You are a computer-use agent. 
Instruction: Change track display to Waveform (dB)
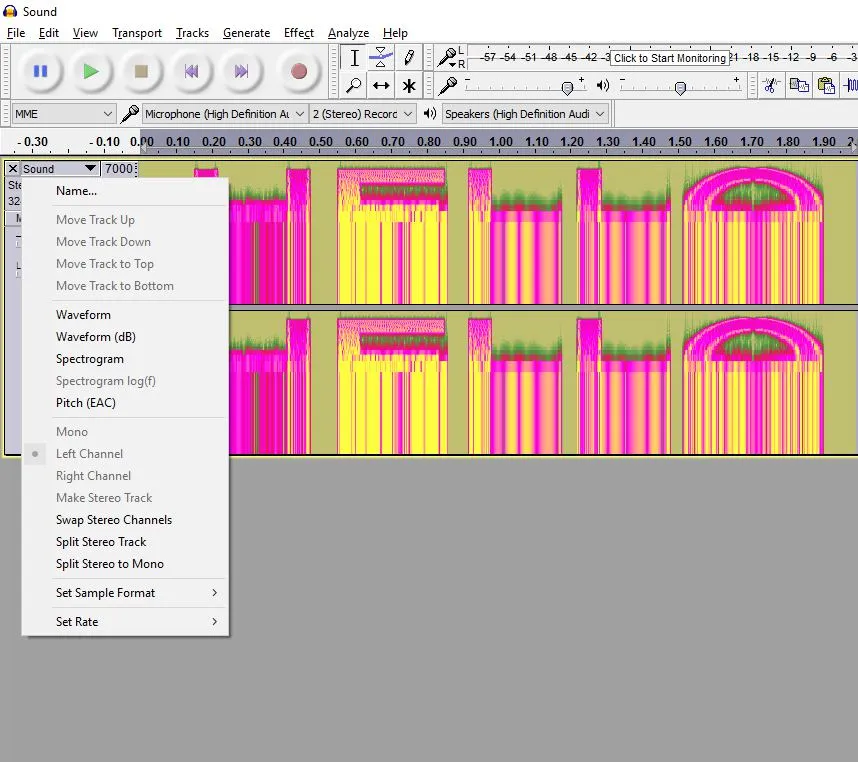[x=95, y=336]
